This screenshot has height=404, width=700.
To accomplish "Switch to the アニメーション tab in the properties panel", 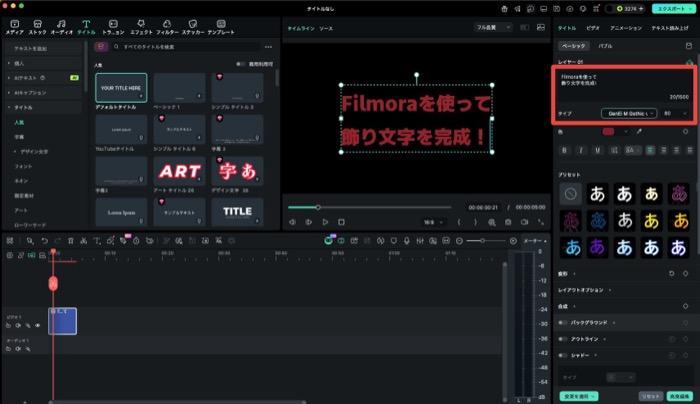I will click(625, 28).
